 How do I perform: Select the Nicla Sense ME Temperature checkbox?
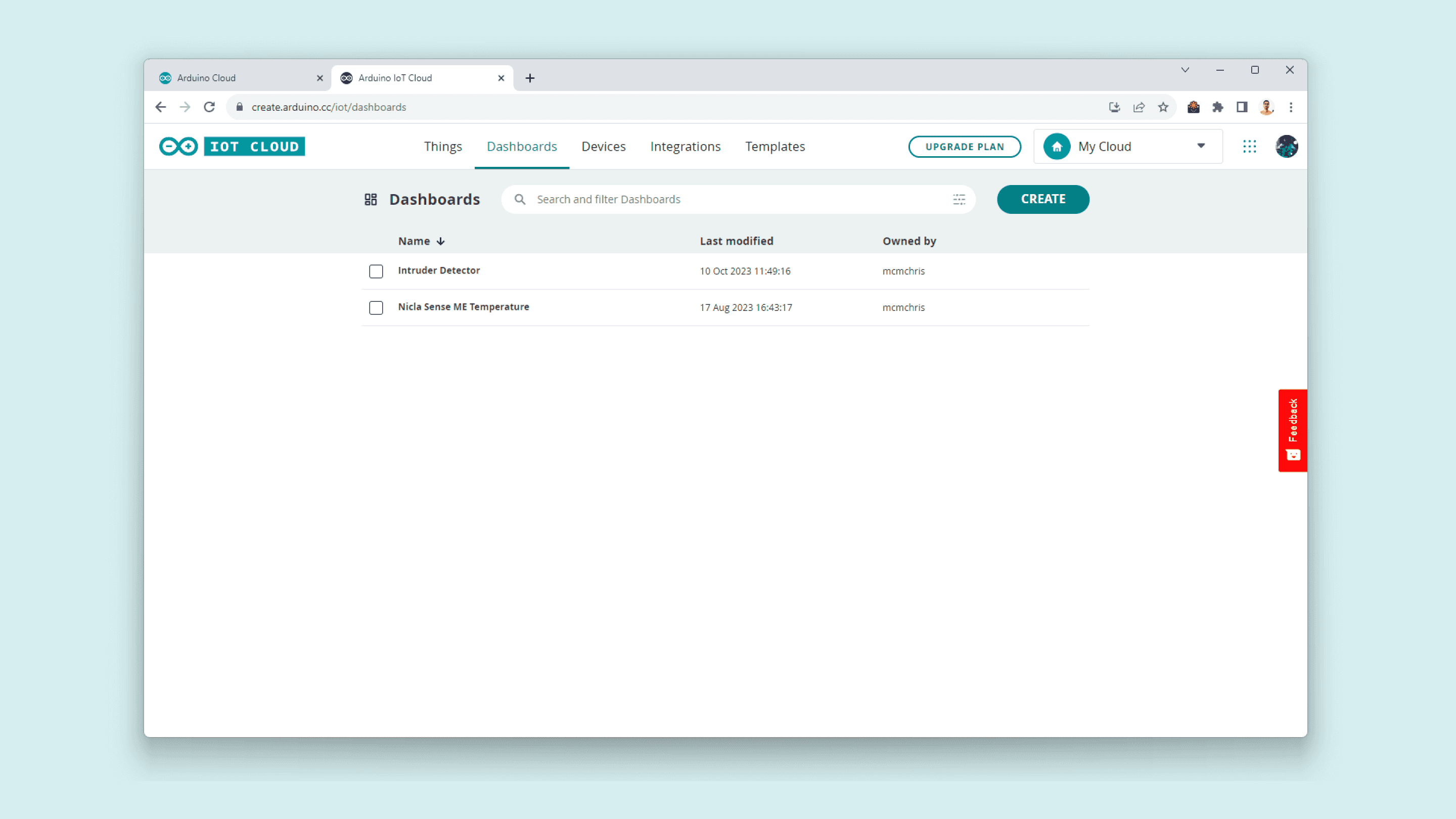376,307
